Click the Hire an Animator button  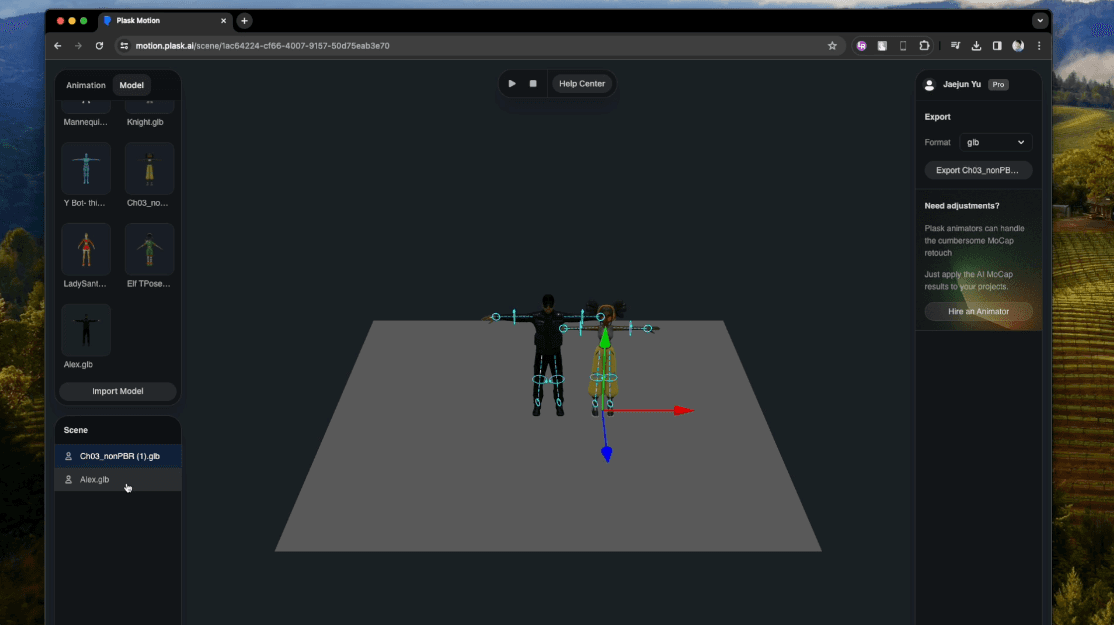pos(978,311)
